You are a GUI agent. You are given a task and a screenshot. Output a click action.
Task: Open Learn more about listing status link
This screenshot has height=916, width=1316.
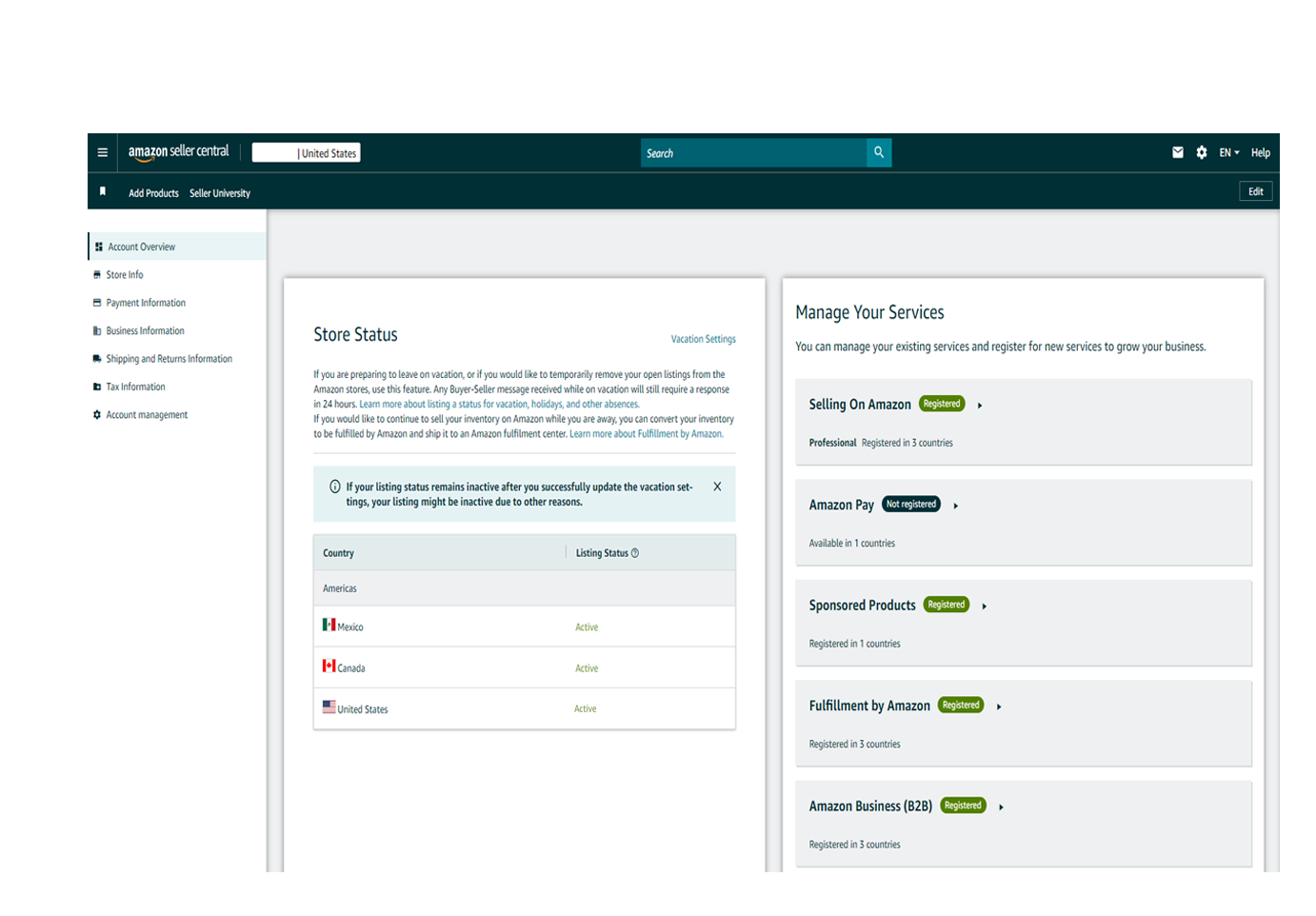coord(499,404)
